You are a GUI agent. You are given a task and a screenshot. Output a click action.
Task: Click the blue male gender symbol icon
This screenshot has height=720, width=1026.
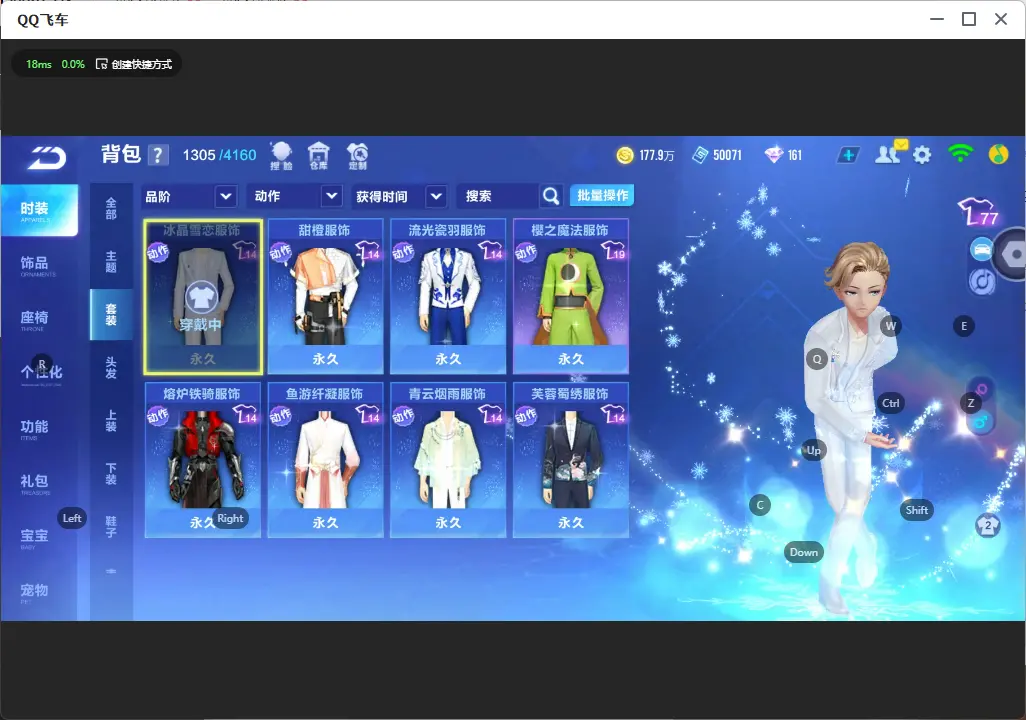[980, 422]
